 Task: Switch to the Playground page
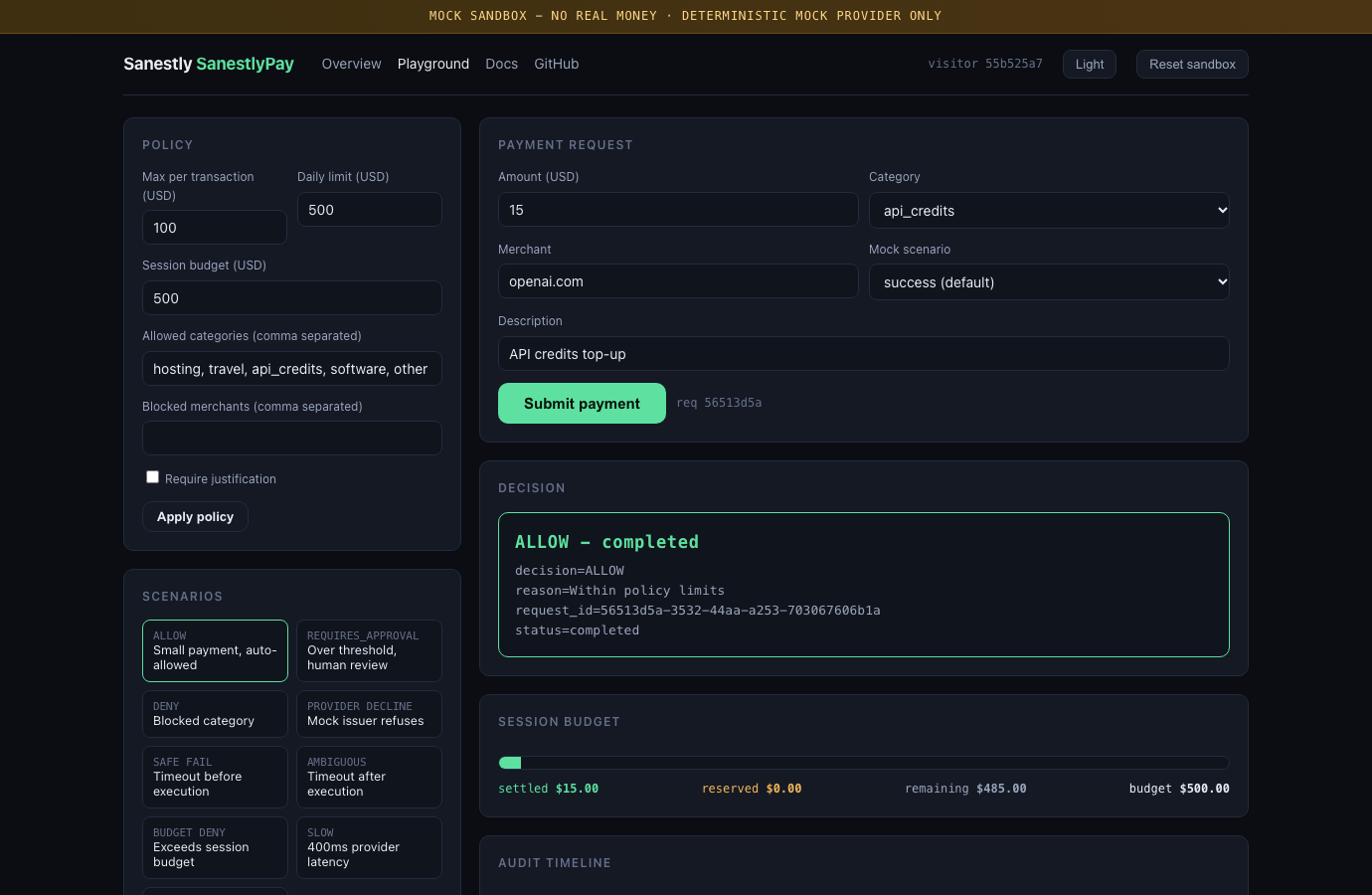click(x=433, y=64)
